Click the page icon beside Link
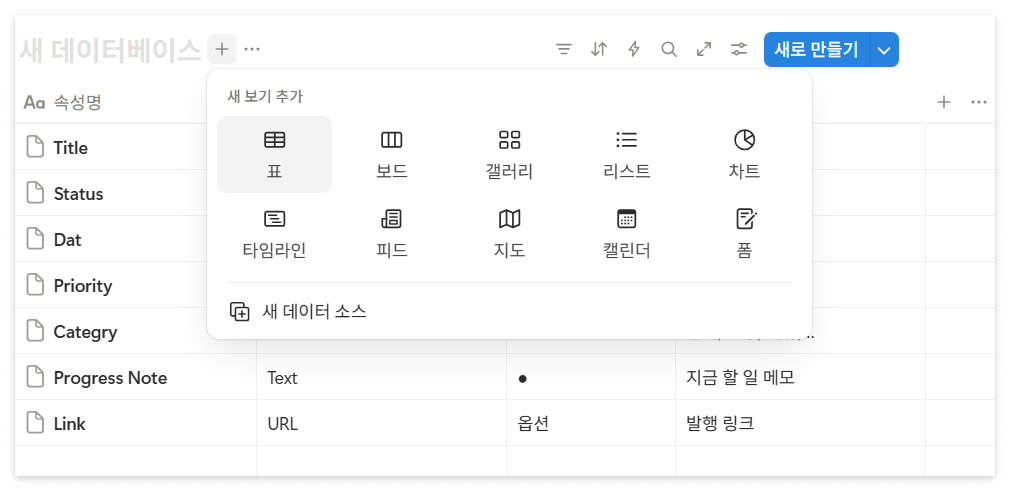 (35, 423)
